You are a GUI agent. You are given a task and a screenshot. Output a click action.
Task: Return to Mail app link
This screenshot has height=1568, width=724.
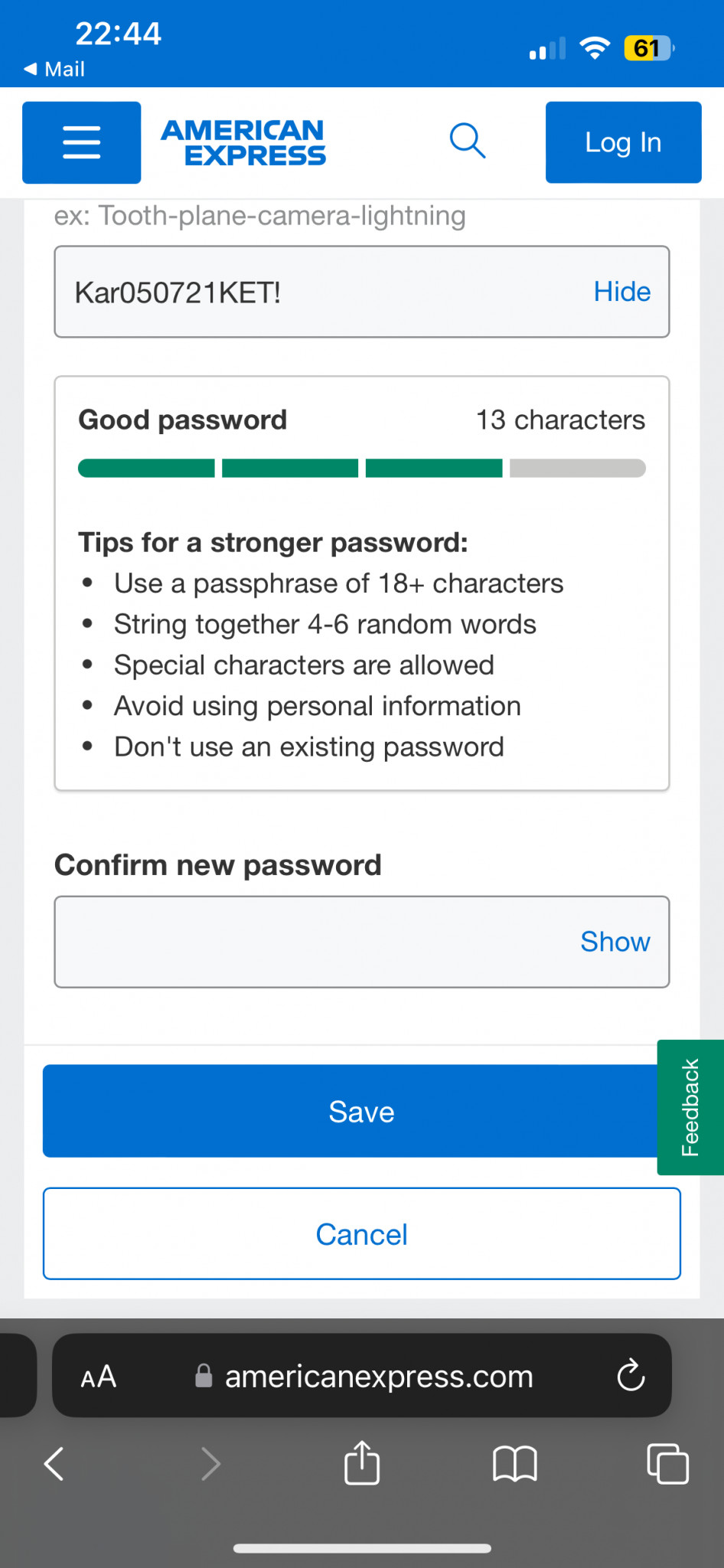pyautogui.click(x=54, y=69)
